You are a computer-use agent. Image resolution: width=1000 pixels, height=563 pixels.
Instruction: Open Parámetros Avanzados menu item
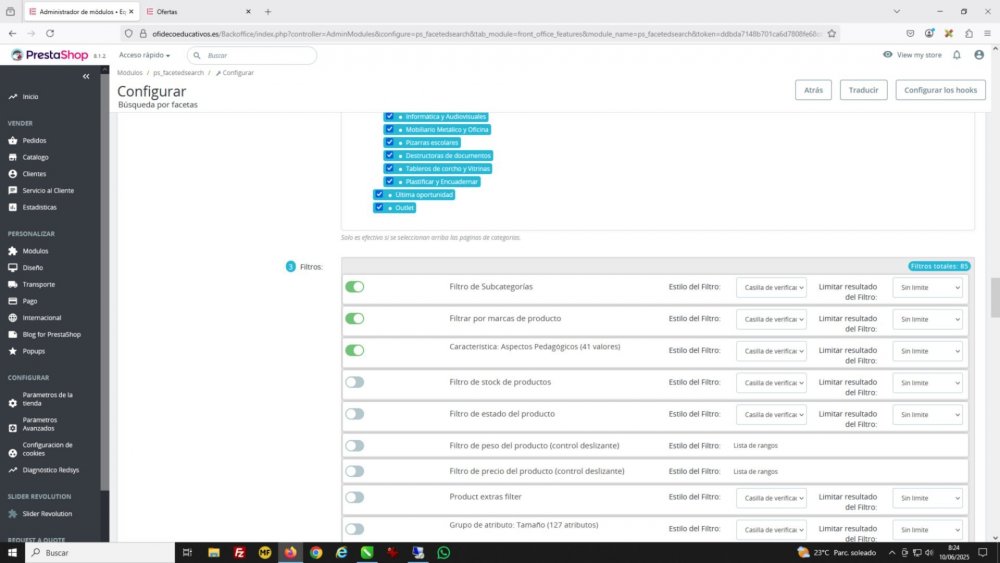[40, 424]
